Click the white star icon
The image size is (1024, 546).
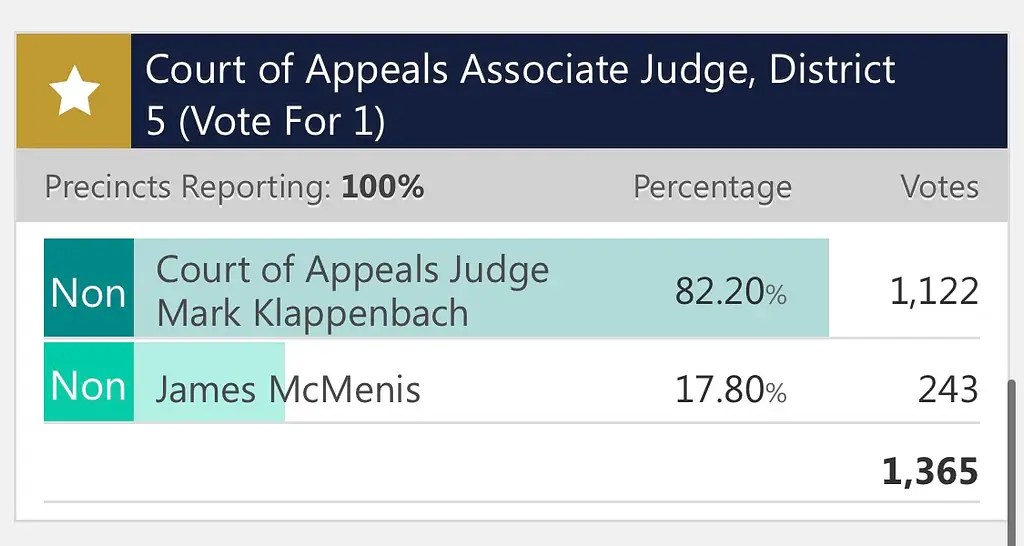pyautogui.click(x=74, y=91)
